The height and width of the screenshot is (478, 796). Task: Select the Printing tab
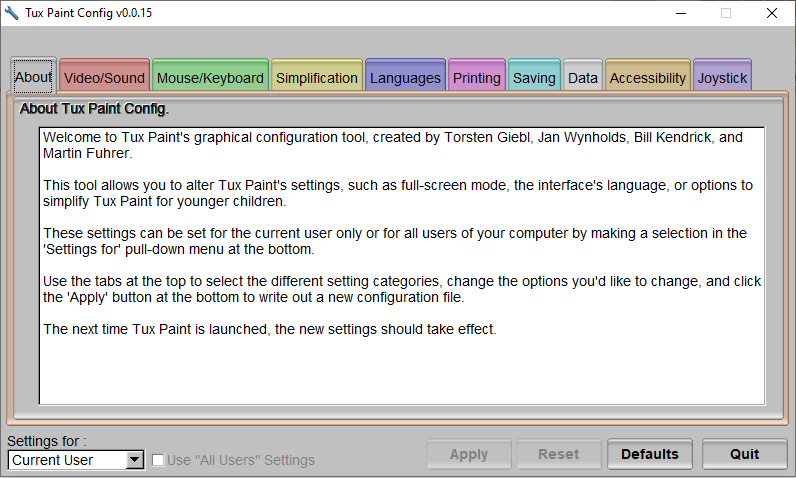pos(477,76)
